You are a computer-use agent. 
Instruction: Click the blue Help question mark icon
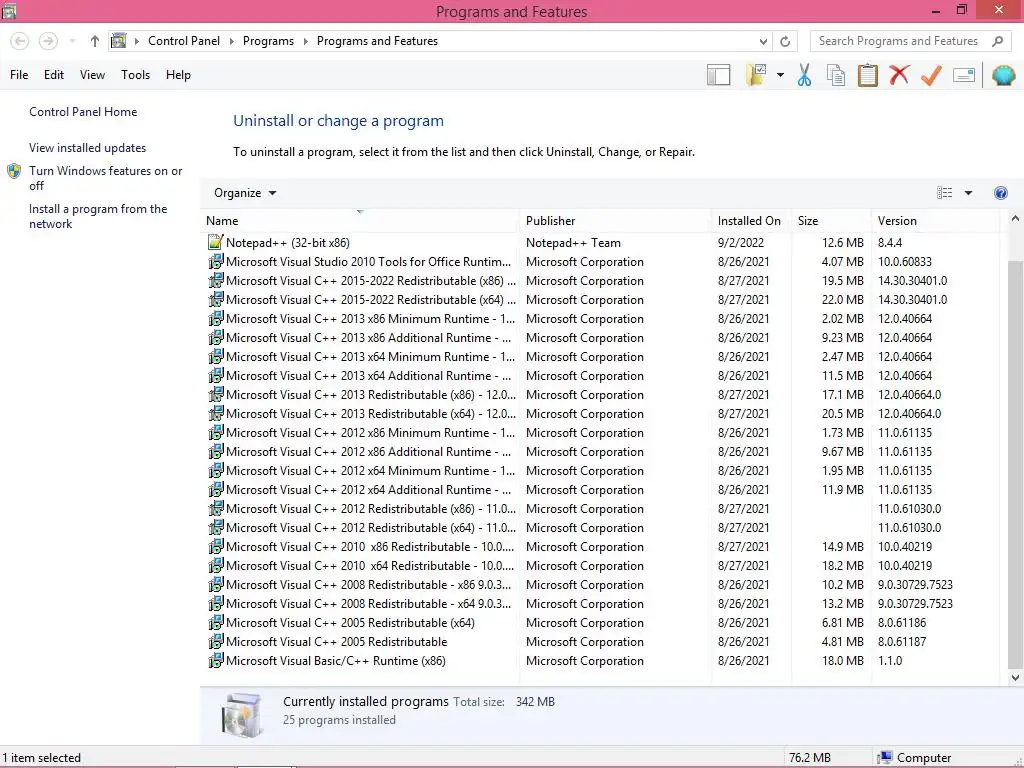(x=1000, y=193)
